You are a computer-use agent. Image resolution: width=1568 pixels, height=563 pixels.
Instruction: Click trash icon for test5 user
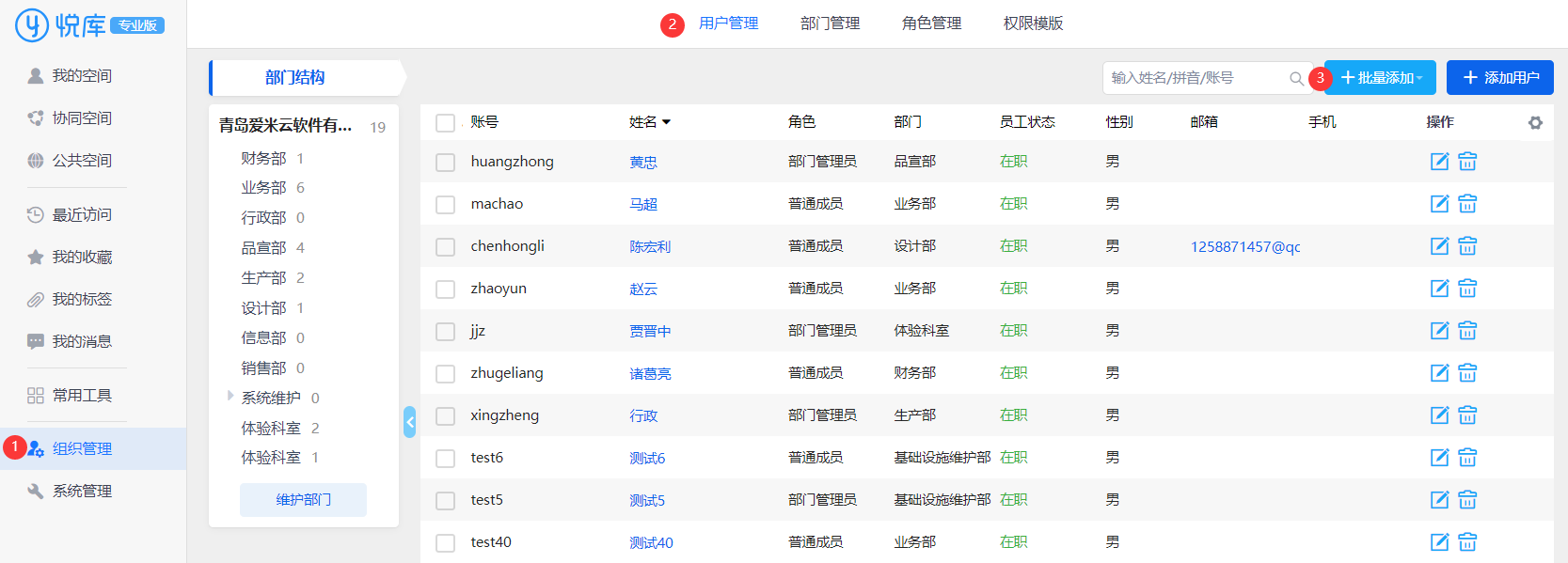tap(1467, 500)
